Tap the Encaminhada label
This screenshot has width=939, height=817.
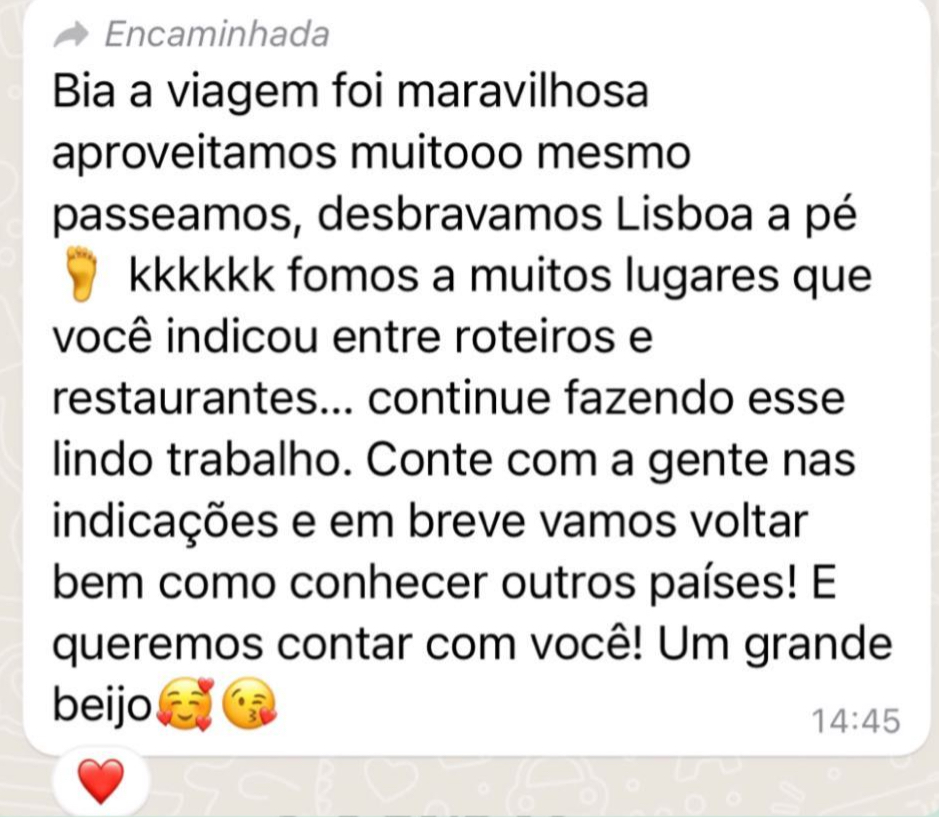click(217, 34)
